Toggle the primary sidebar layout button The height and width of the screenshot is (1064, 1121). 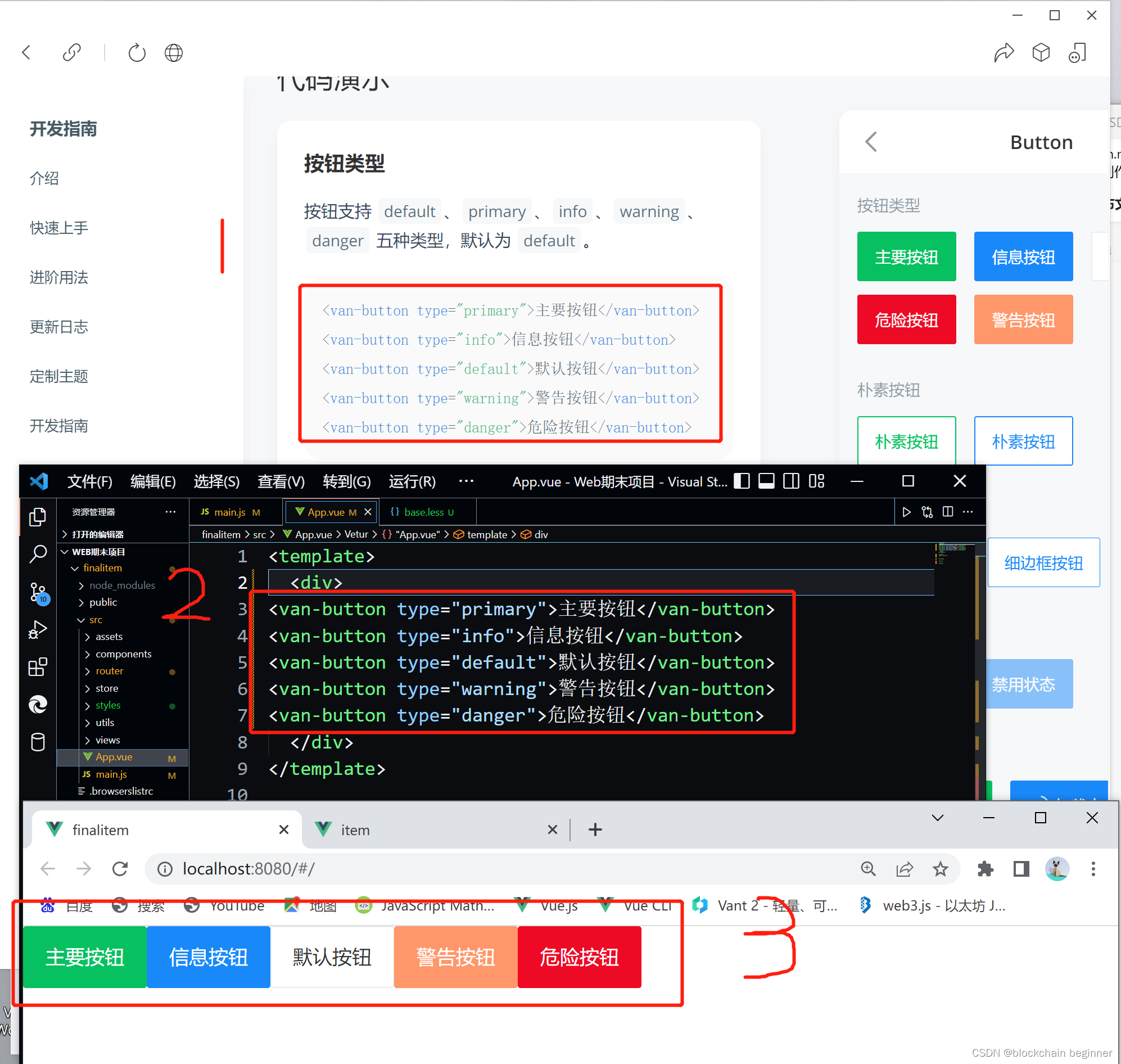point(742,481)
